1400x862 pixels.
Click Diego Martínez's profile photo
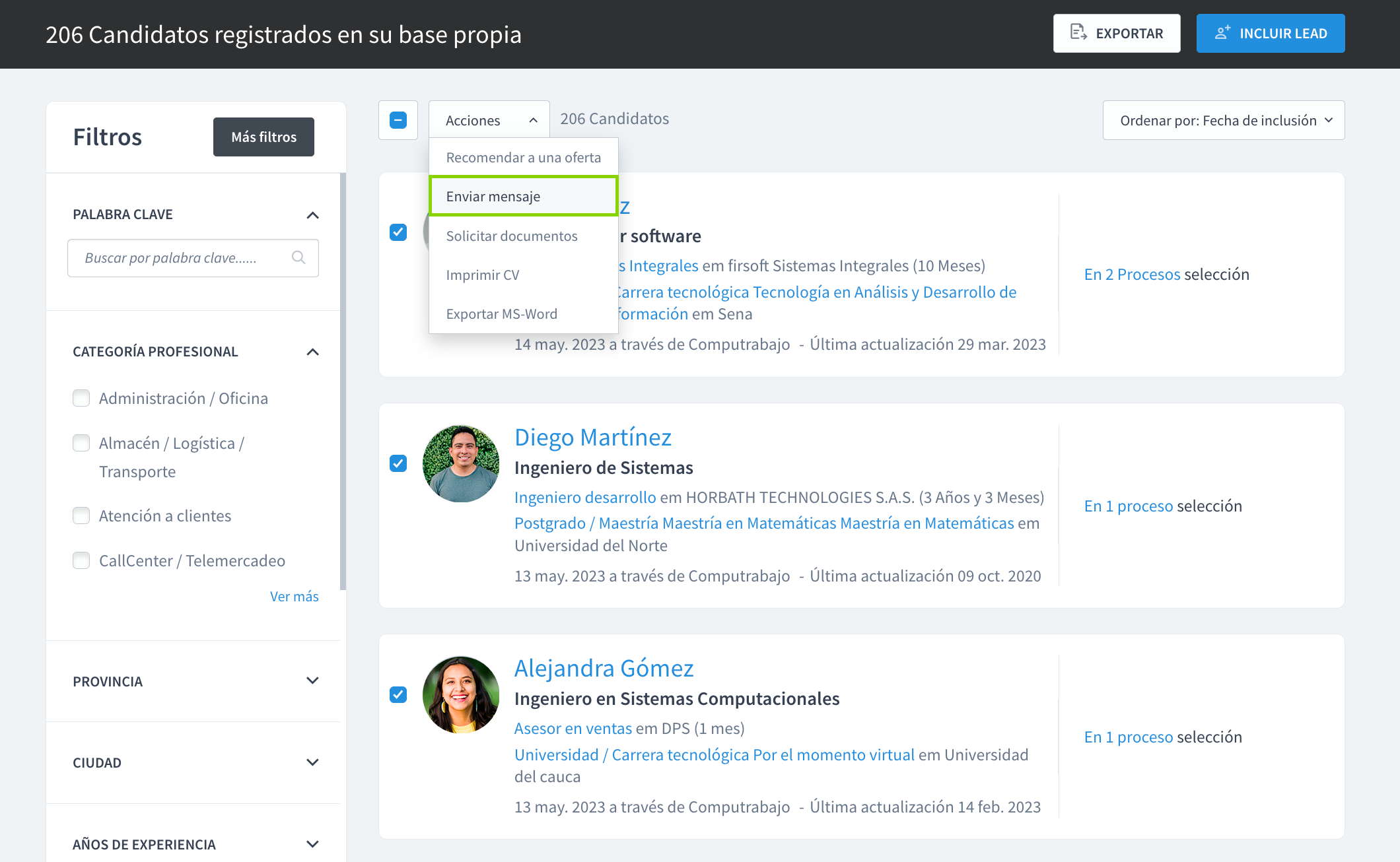point(461,463)
